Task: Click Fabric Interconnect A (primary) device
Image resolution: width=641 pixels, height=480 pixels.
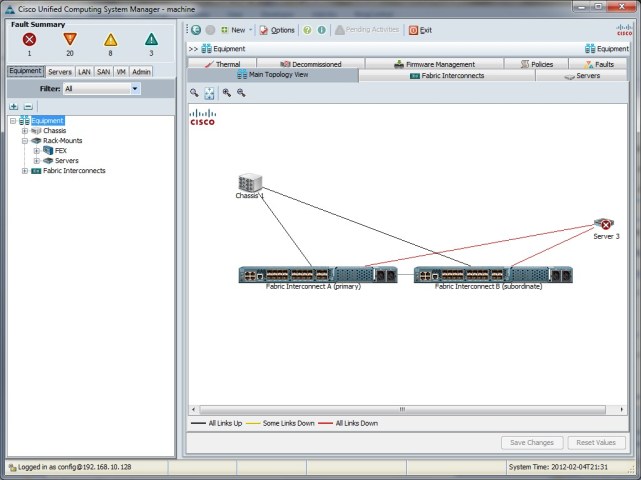Action: (318, 275)
